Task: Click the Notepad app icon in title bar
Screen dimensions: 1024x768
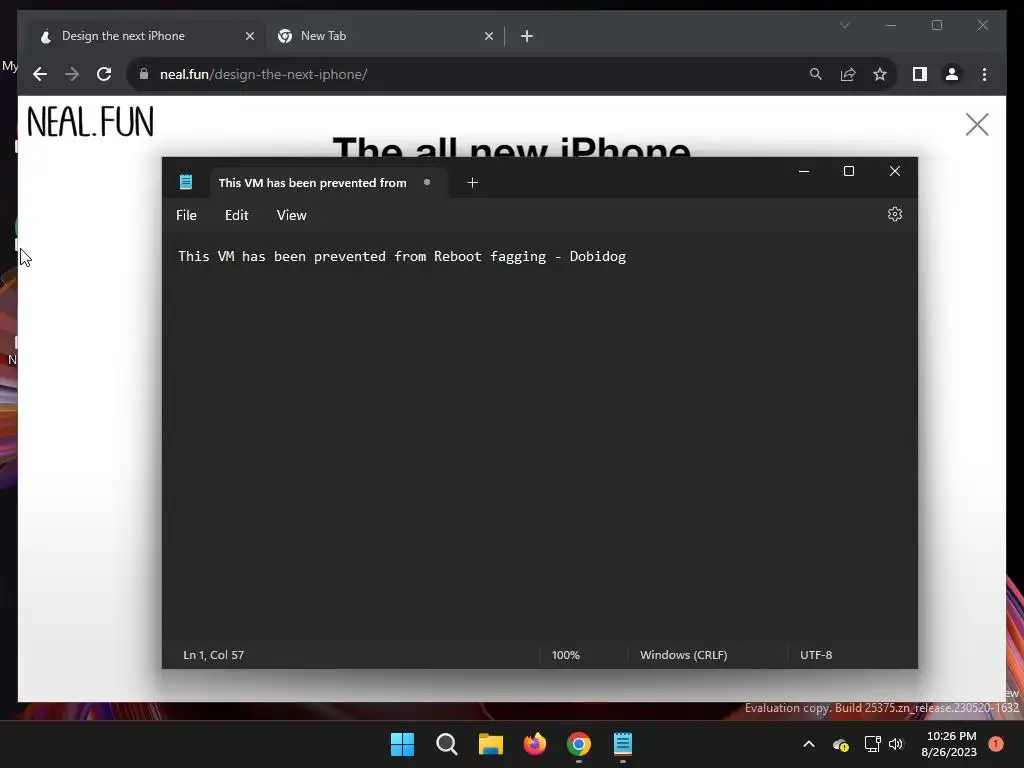Action: (x=185, y=182)
